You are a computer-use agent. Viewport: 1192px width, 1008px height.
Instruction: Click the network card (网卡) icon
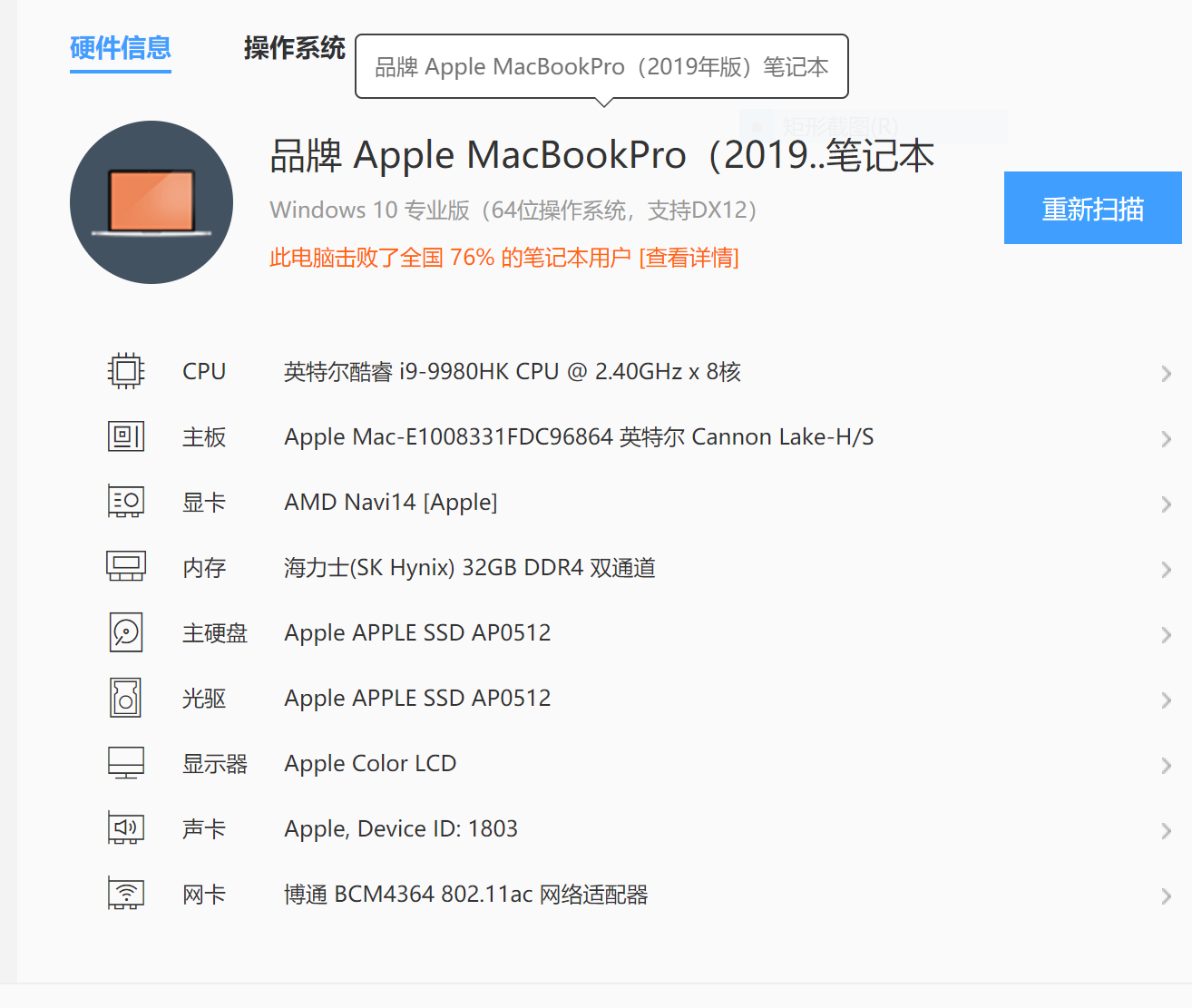click(126, 894)
